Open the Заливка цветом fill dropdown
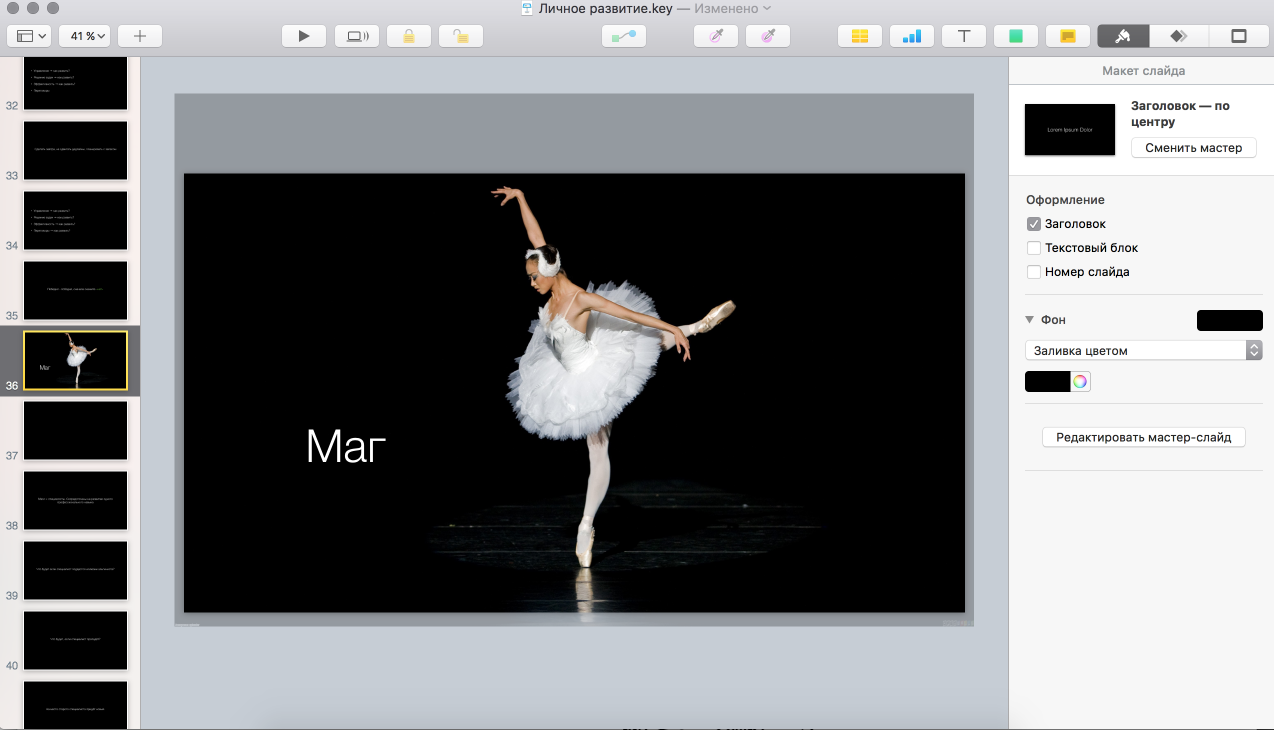Screen dimensions: 1274x730 coord(1144,351)
